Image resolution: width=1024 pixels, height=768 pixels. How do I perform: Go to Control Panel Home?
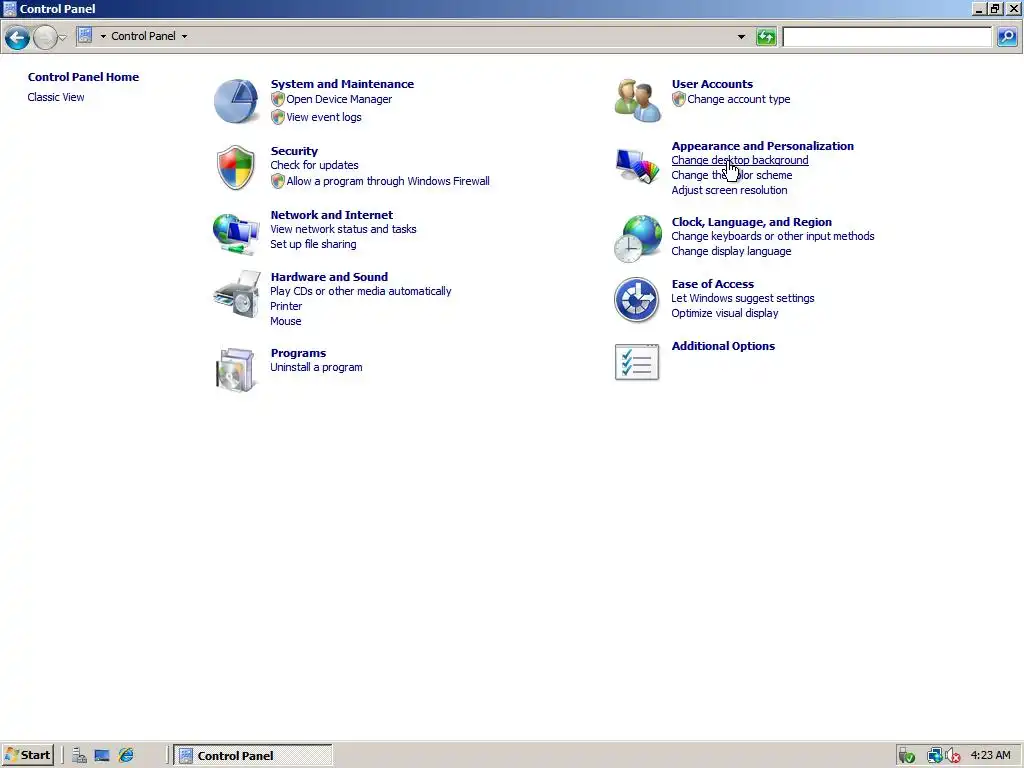click(x=83, y=76)
